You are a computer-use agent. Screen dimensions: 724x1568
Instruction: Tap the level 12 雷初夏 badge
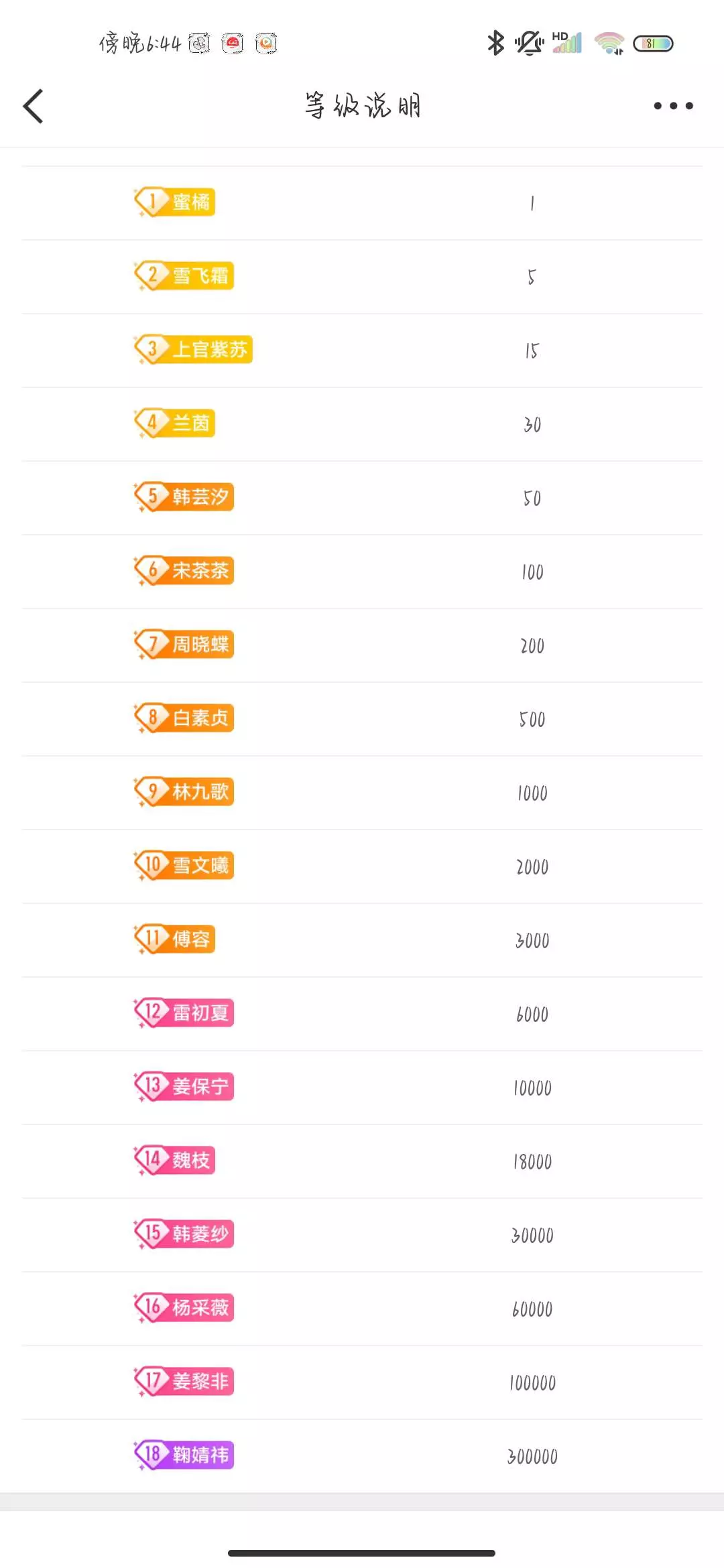click(184, 1013)
